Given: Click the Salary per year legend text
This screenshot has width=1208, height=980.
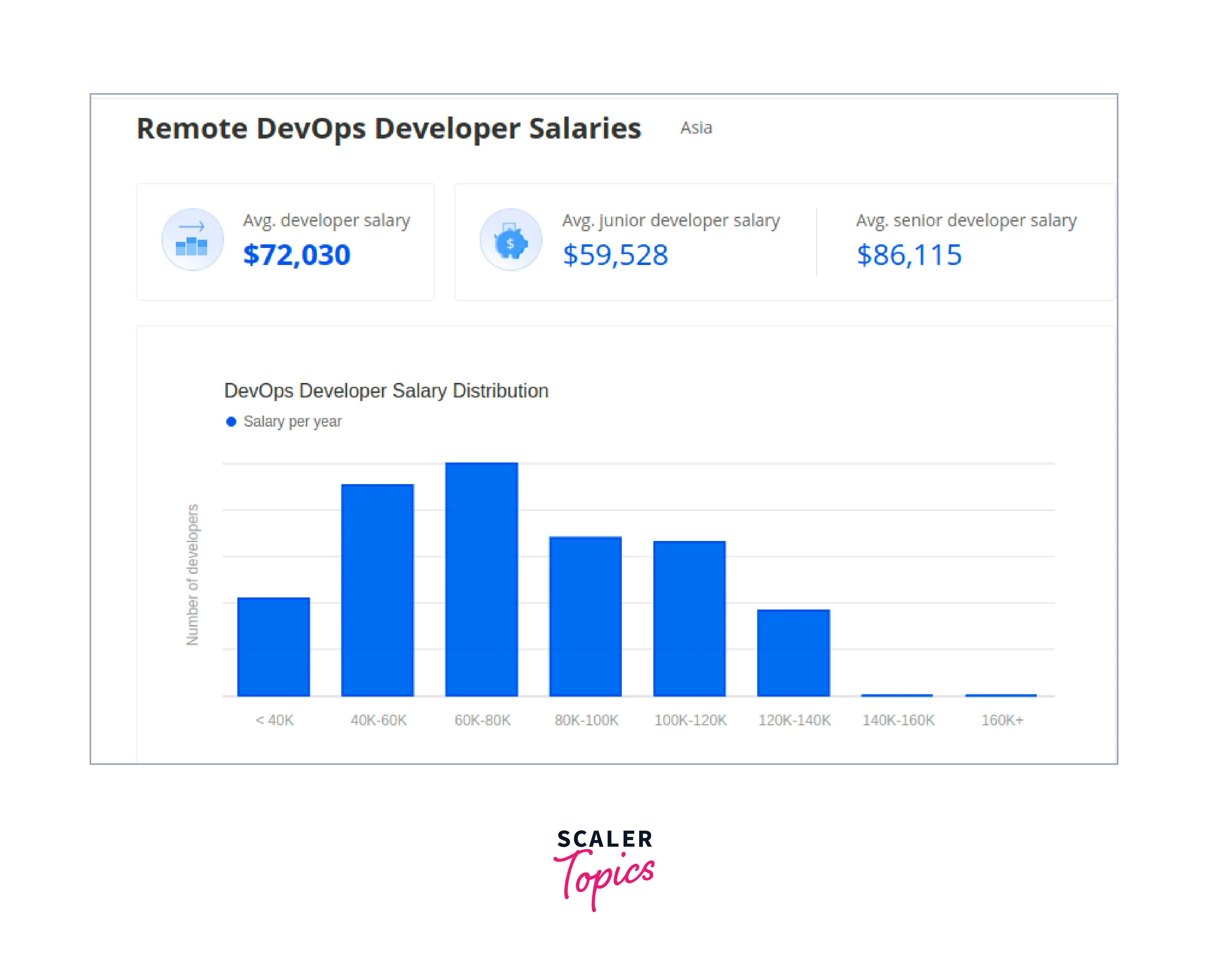Looking at the screenshot, I should [292, 422].
